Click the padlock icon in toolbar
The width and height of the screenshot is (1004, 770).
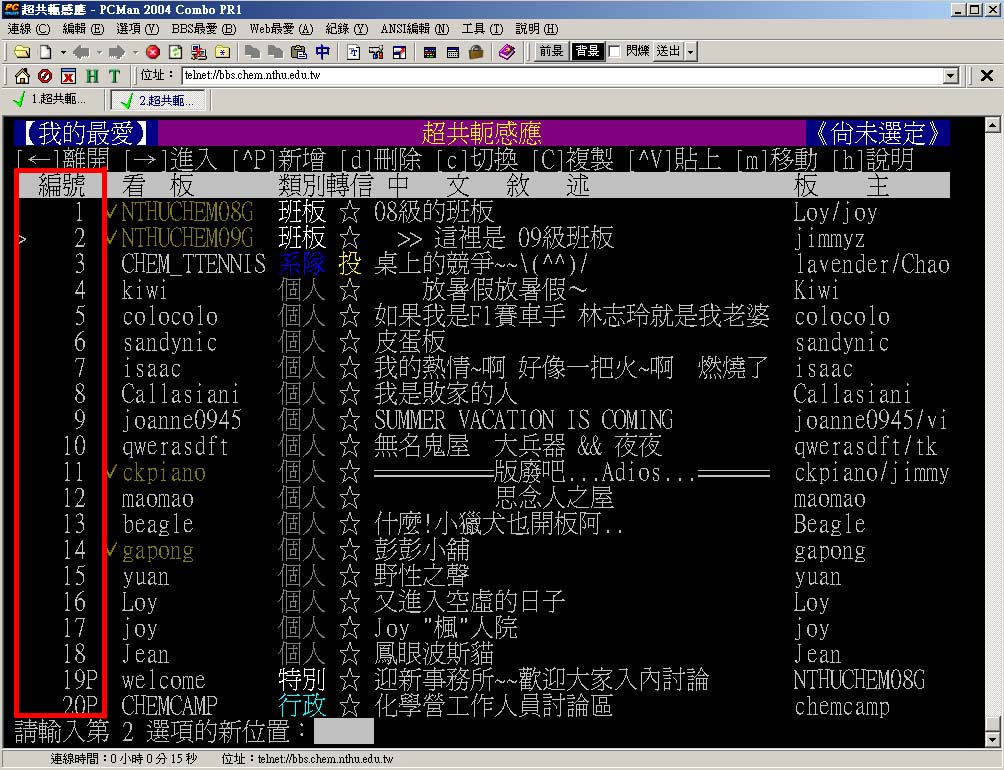pyautogui.click(x=476, y=51)
